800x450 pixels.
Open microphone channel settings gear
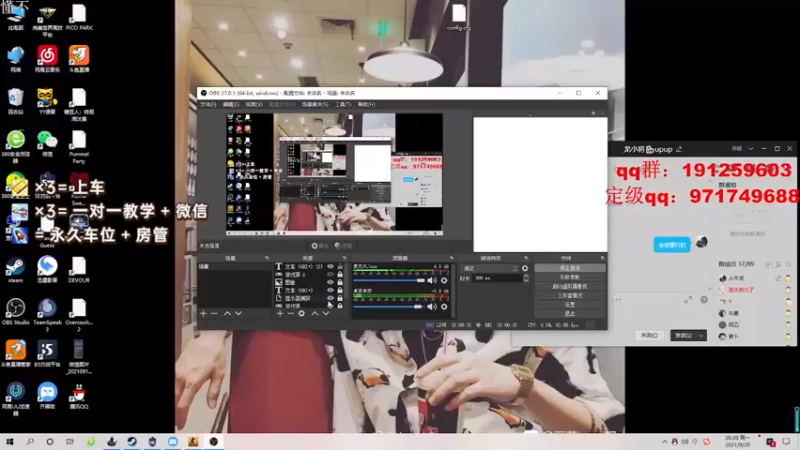click(x=444, y=281)
